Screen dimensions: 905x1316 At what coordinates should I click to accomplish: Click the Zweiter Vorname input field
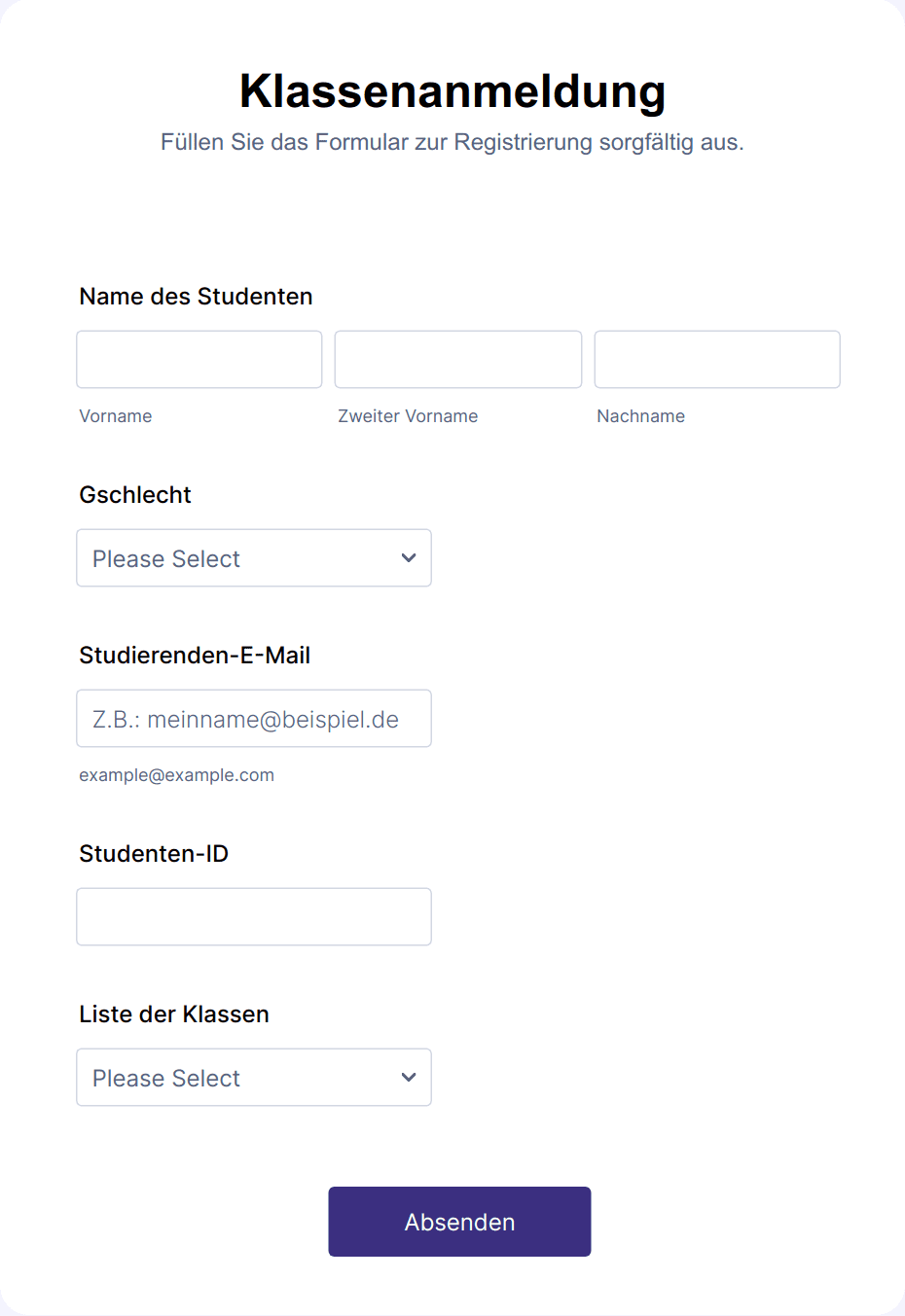[x=458, y=359]
